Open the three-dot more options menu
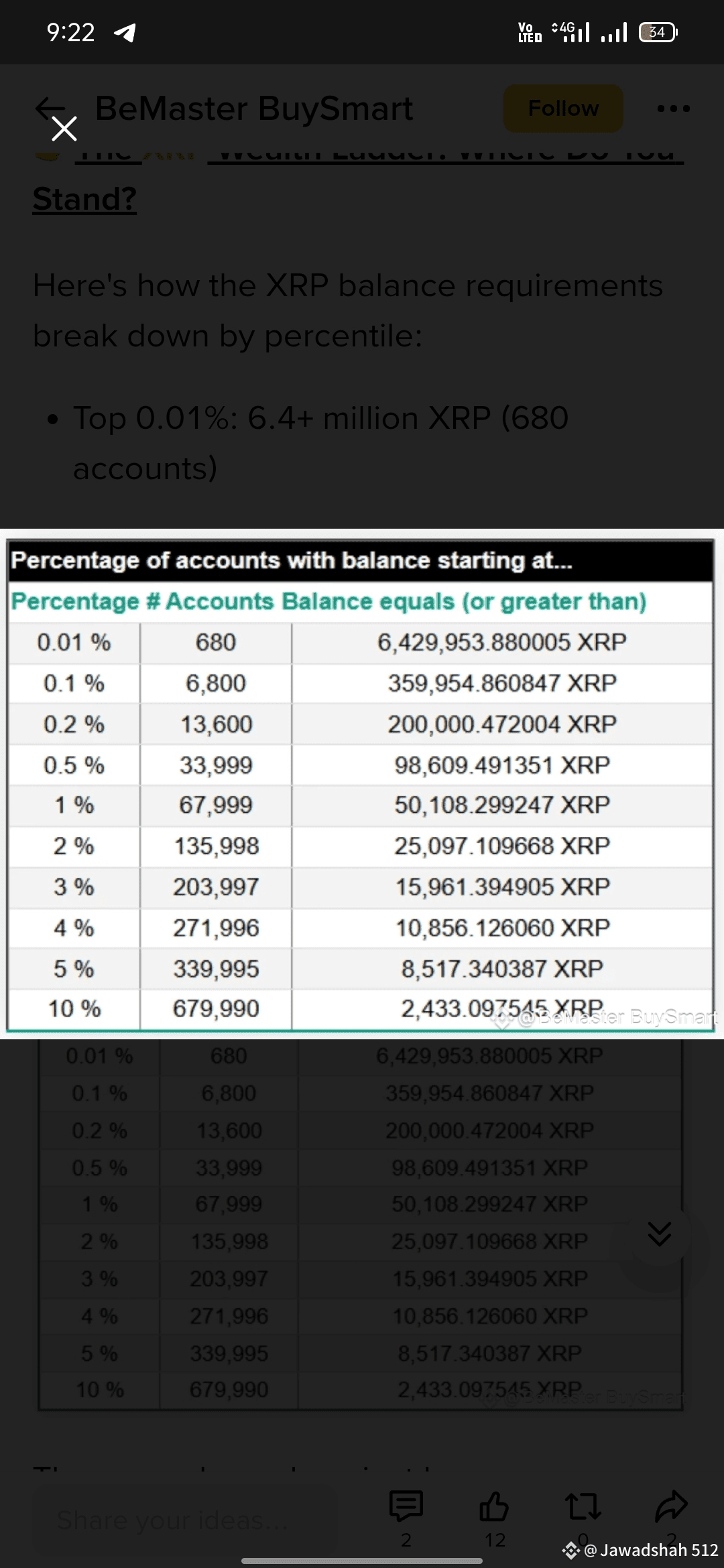724x1568 pixels. pos(673,108)
